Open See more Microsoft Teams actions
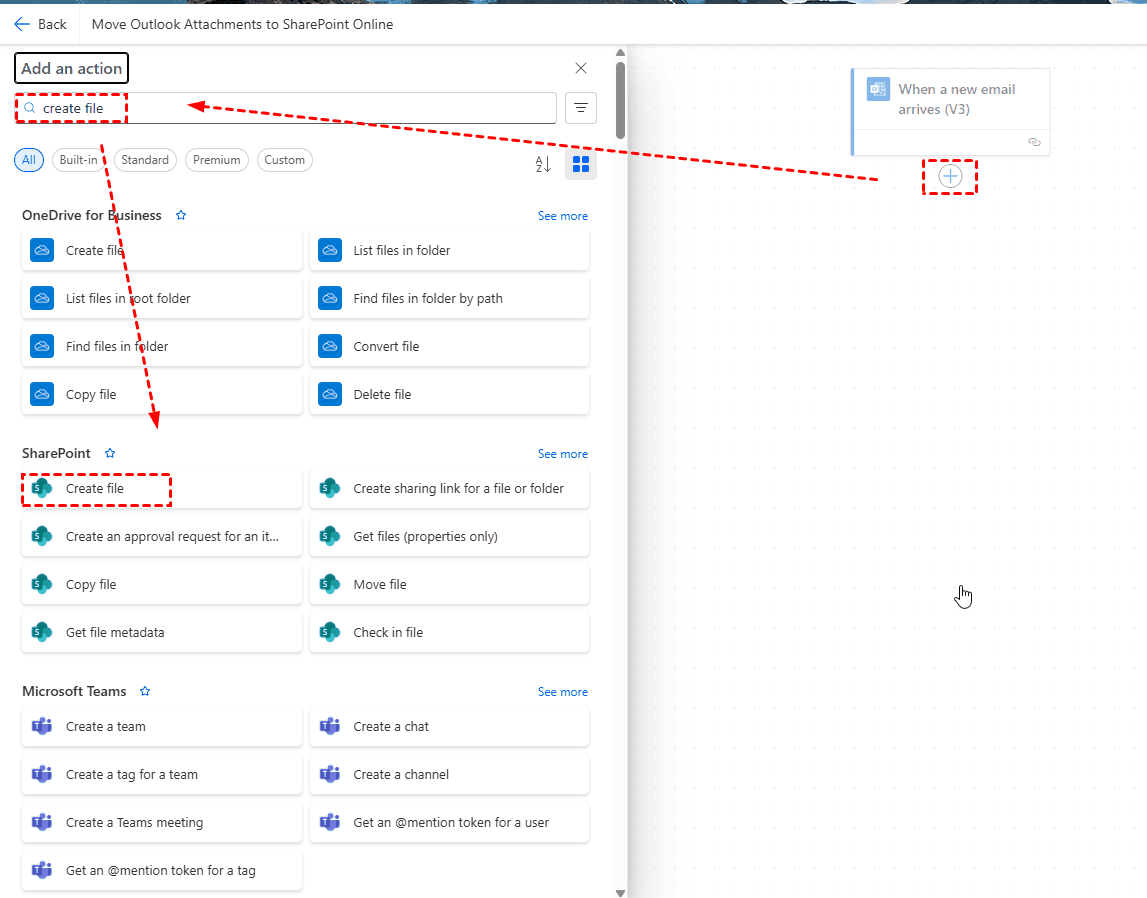The height and width of the screenshot is (898, 1147). coord(562,691)
